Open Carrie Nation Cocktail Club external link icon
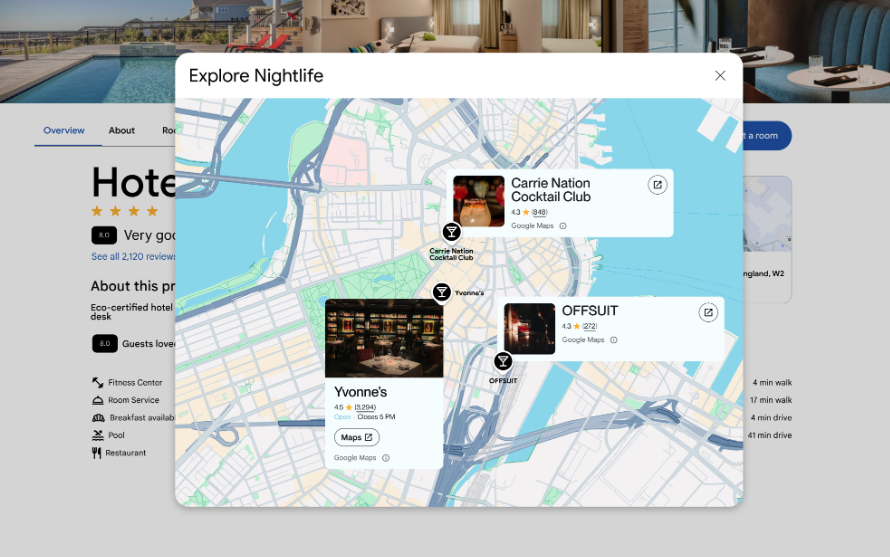 tap(657, 185)
